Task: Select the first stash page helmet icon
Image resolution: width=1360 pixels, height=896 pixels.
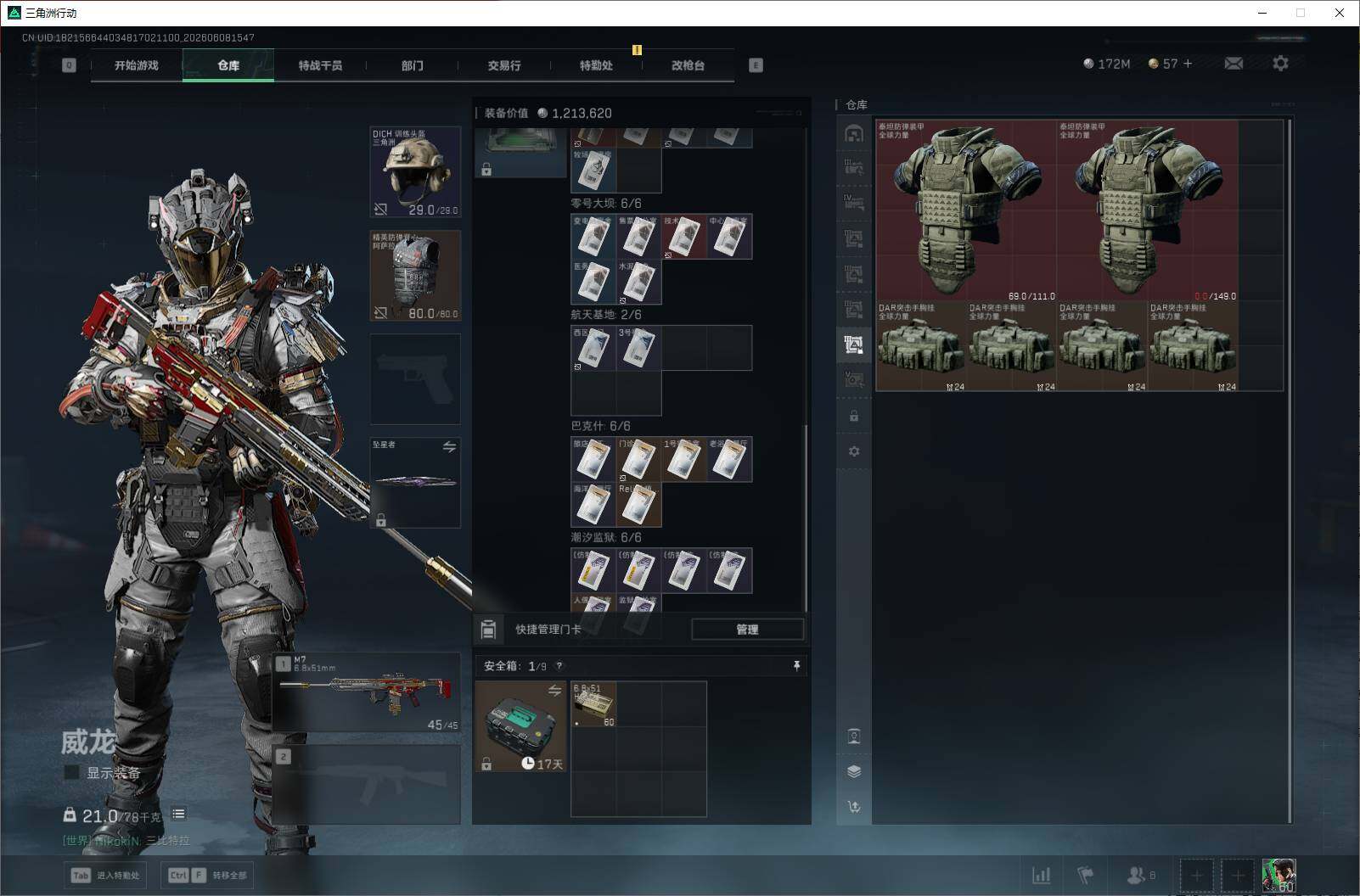Action: coord(854,133)
